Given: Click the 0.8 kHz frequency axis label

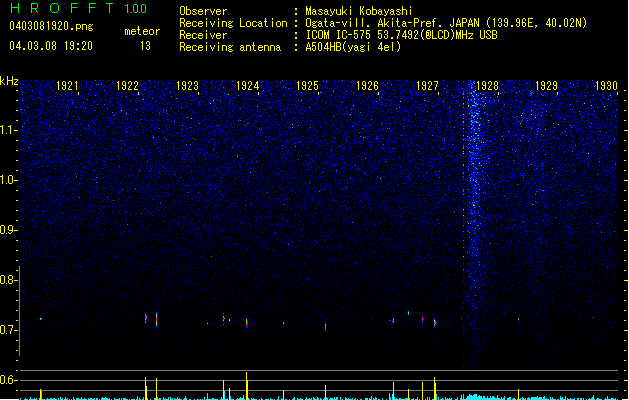Looking at the screenshot, I should 8,280.
